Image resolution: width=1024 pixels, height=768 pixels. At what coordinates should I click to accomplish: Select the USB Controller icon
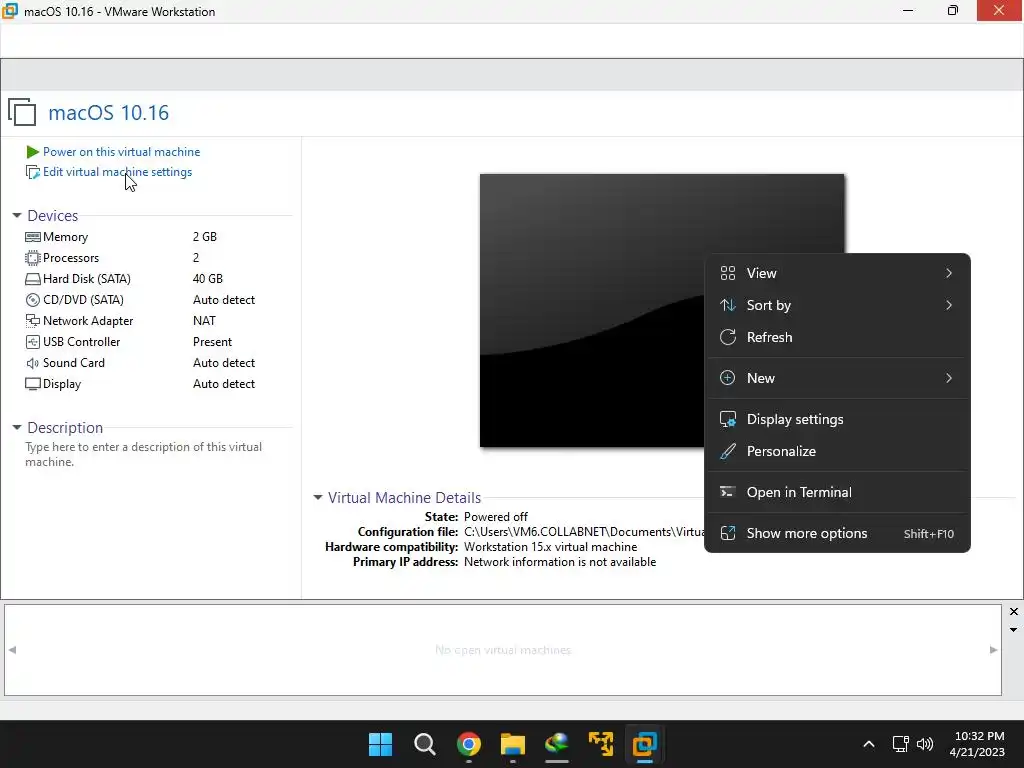tap(33, 342)
